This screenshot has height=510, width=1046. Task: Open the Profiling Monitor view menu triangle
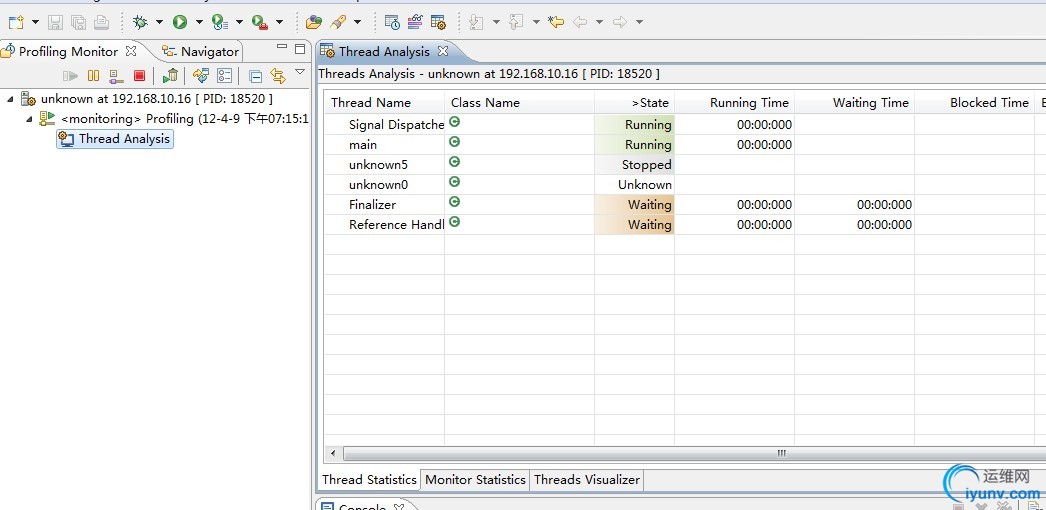click(x=300, y=72)
